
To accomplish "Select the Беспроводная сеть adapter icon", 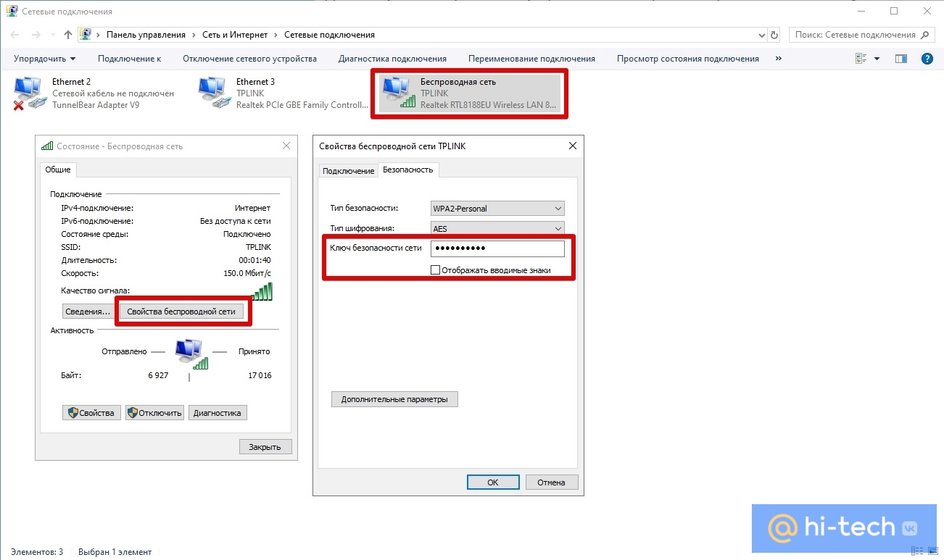I will coord(399,93).
